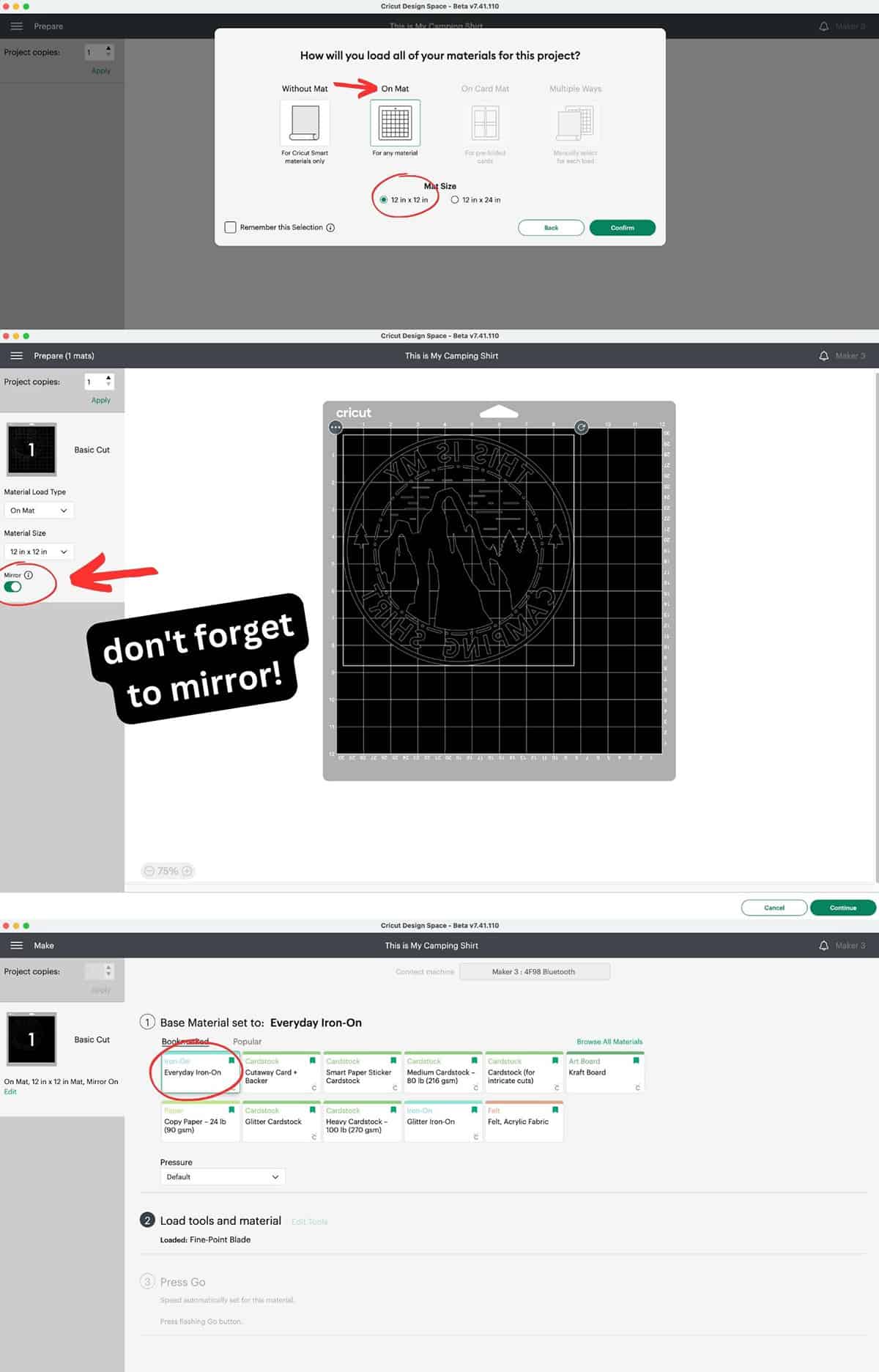Check Remember this Selection box

230,228
